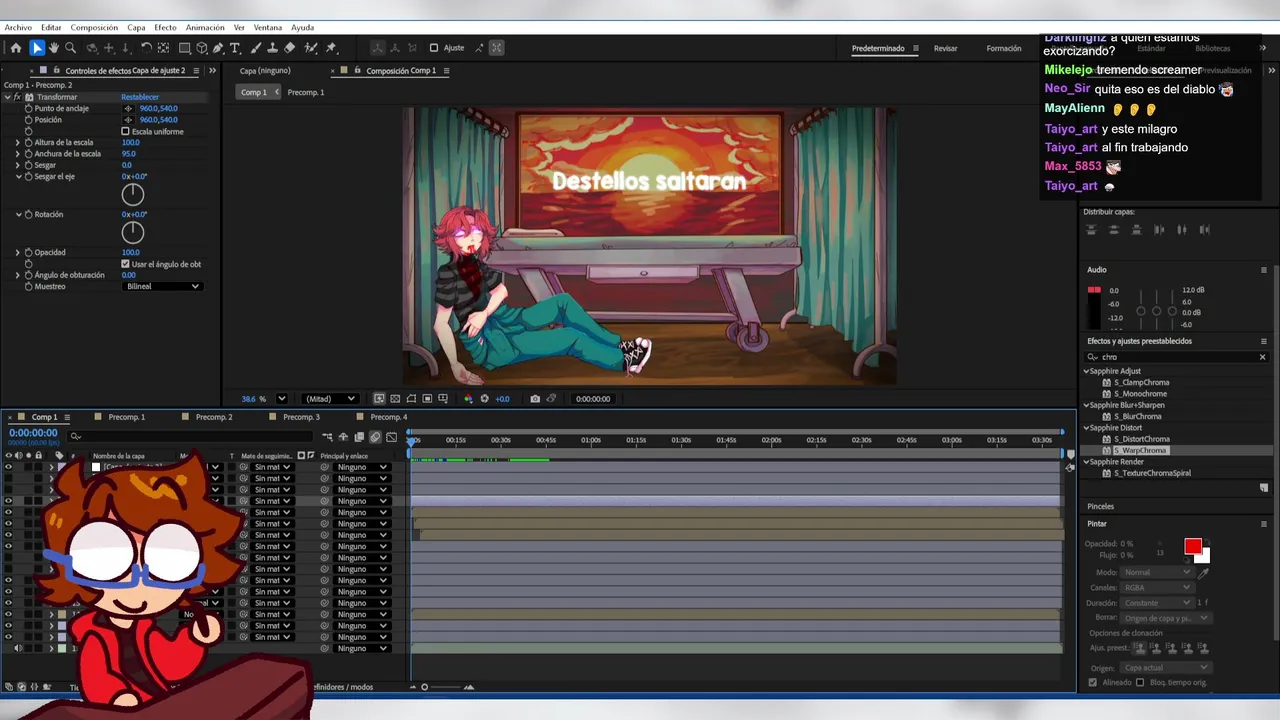Click the S_WarpChroma effect preset
Viewport: 1280px width, 720px height.
click(x=1141, y=451)
